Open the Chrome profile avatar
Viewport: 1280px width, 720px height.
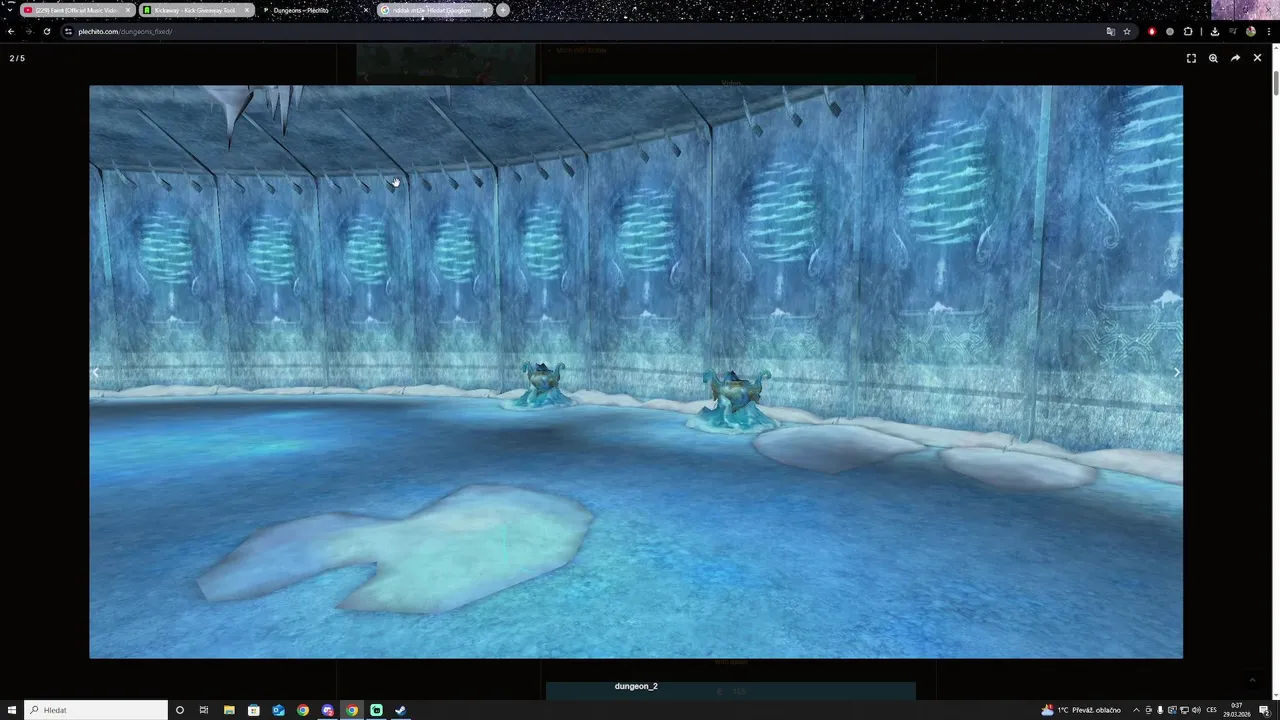(1251, 31)
